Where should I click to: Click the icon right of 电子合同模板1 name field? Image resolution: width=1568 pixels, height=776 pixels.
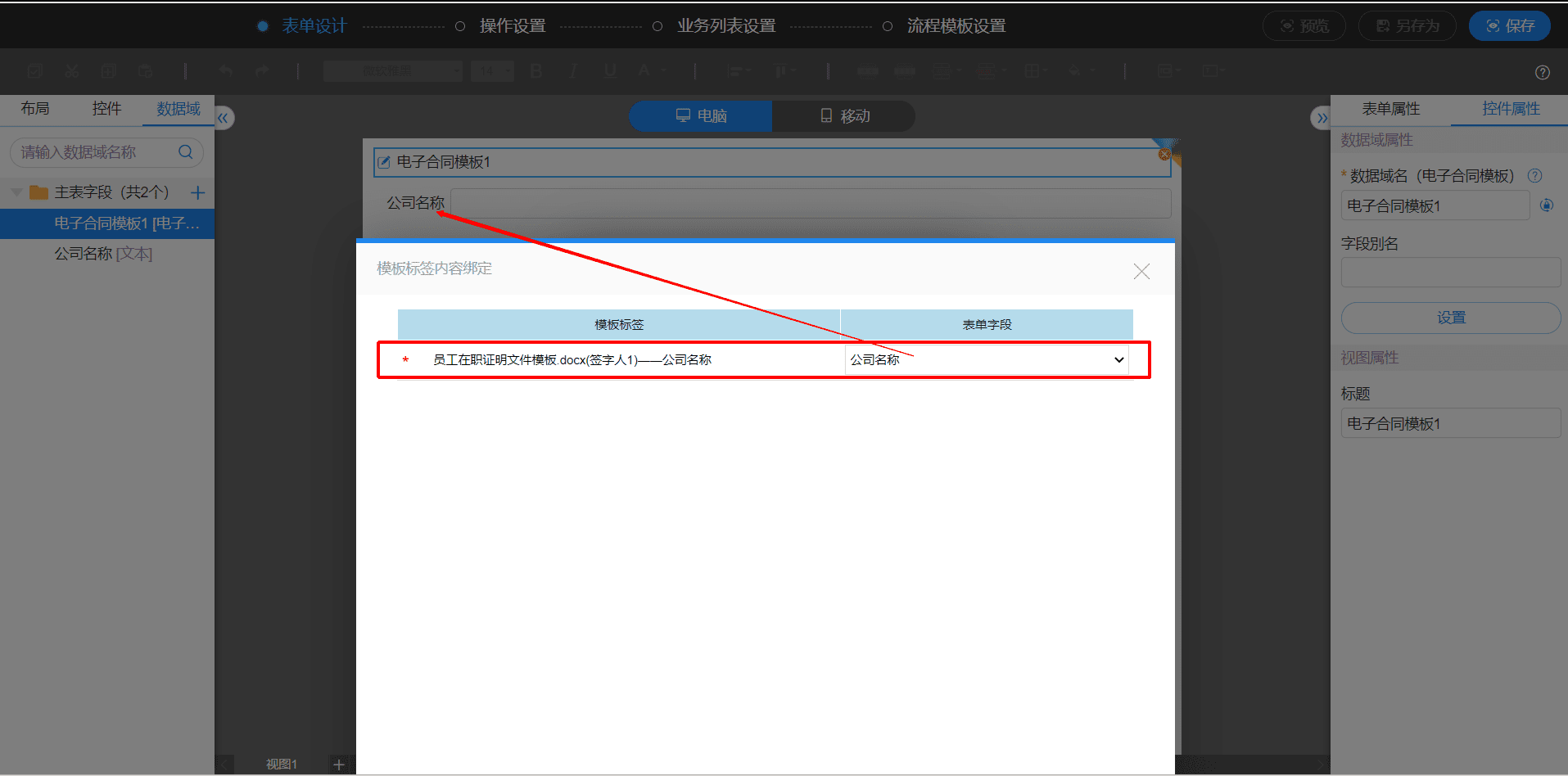[x=1547, y=205]
